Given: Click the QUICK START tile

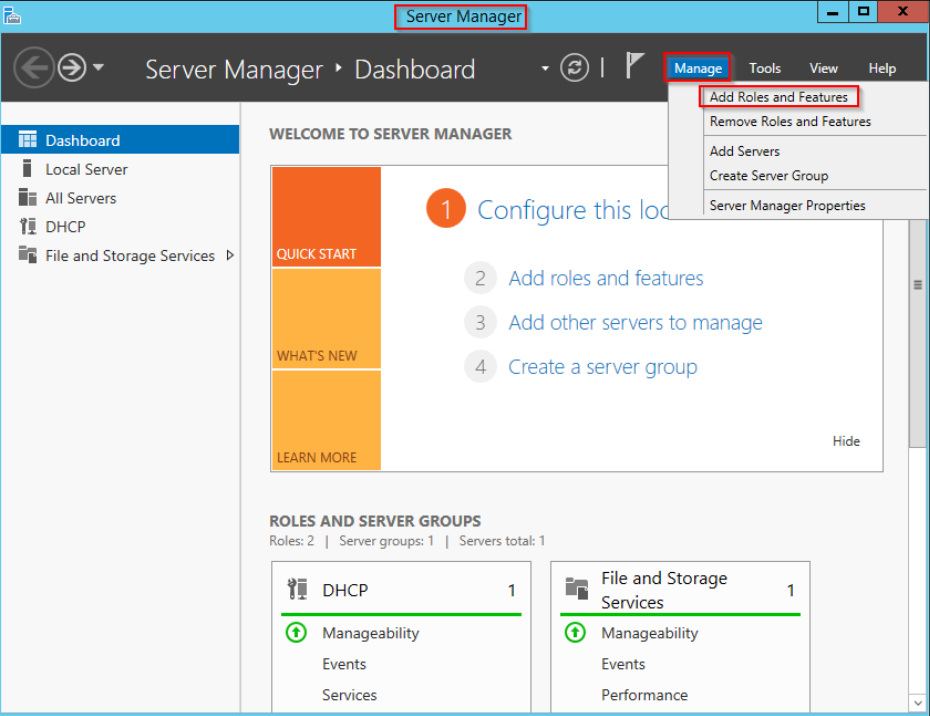Looking at the screenshot, I should tap(326, 217).
